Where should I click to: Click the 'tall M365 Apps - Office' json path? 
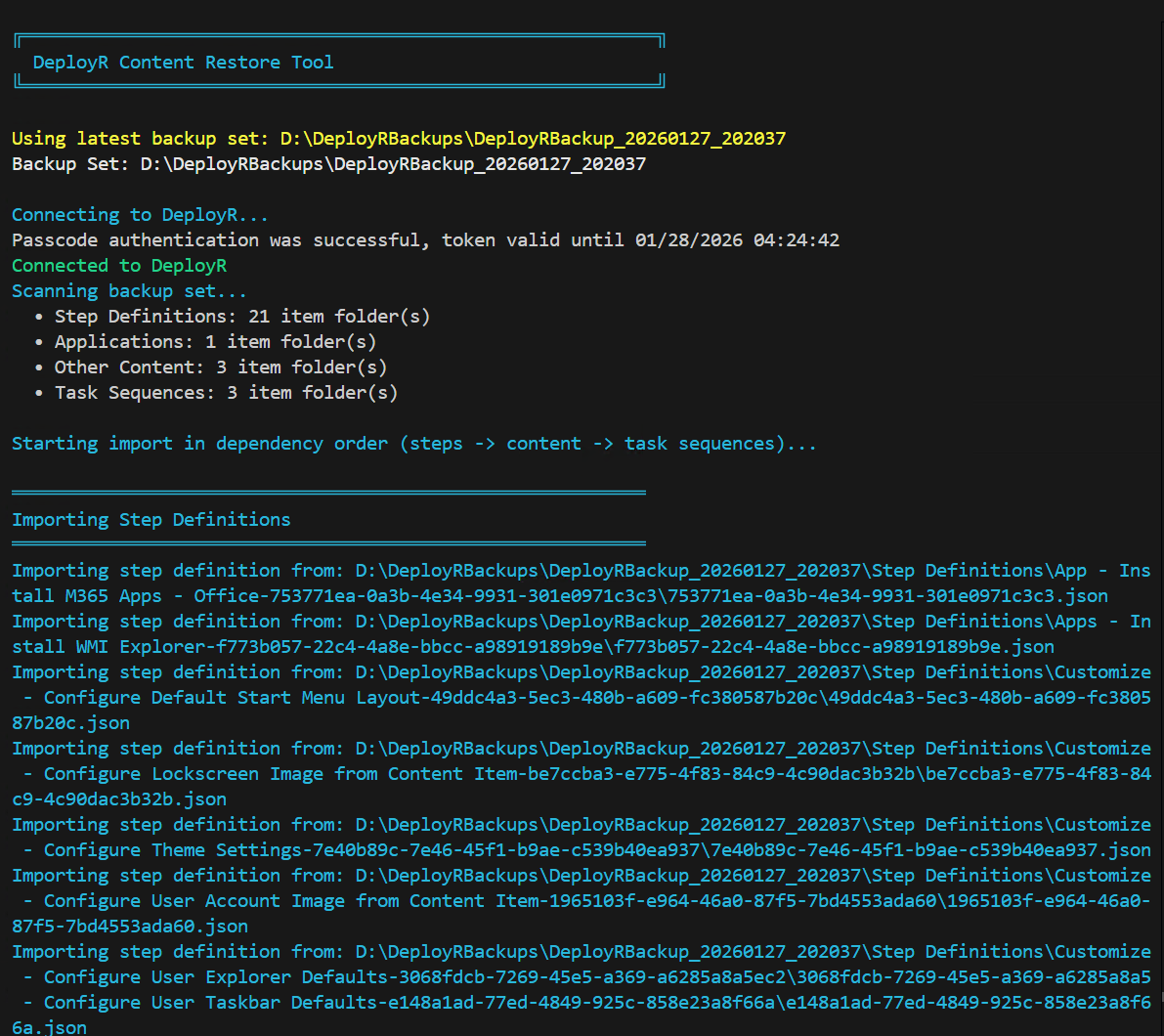click(559, 596)
